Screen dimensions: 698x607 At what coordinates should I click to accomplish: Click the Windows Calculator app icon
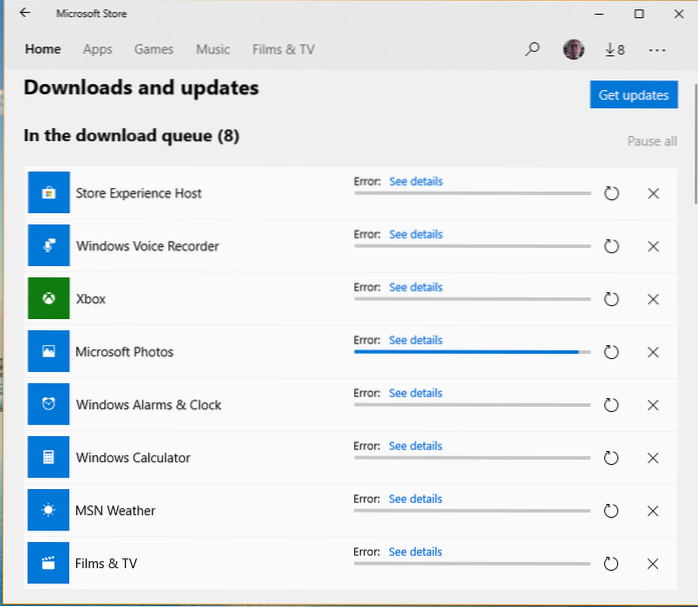pyautogui.click(x=49, y=458)
